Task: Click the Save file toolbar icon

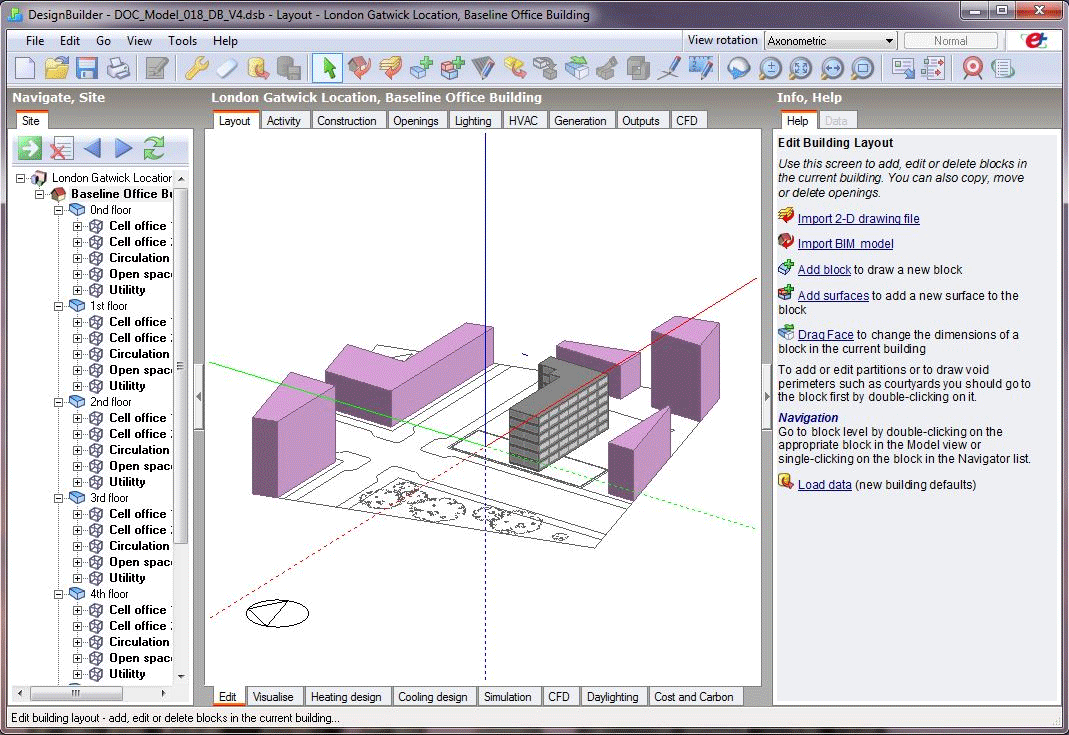Action: click(x=87, y=68)
